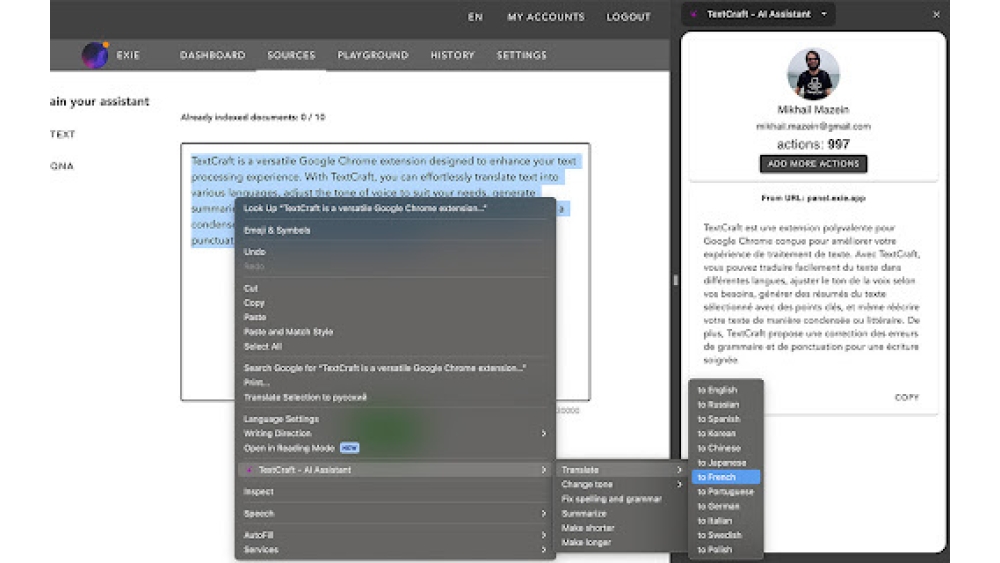Select Undo in the context menu
The image size is (1000, 563).
point(395,252)
